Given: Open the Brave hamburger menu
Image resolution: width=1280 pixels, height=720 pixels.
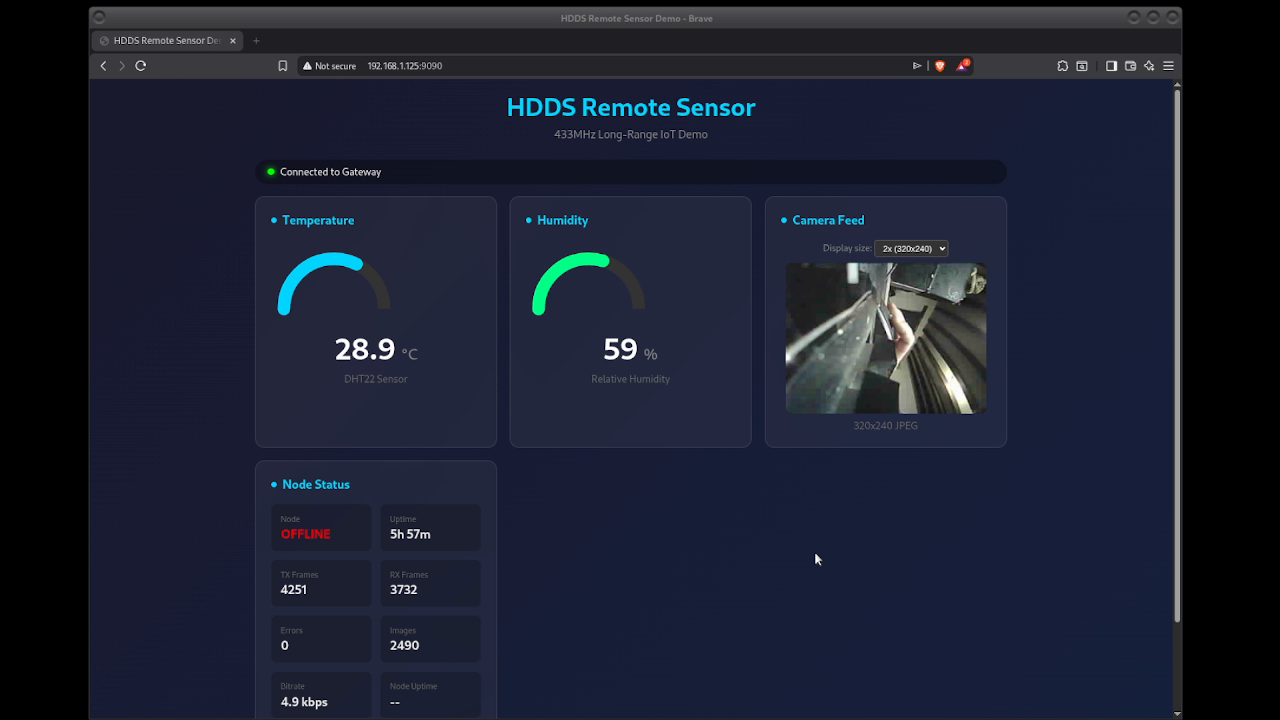Looking at the screenshot, I should [1168, 66].
